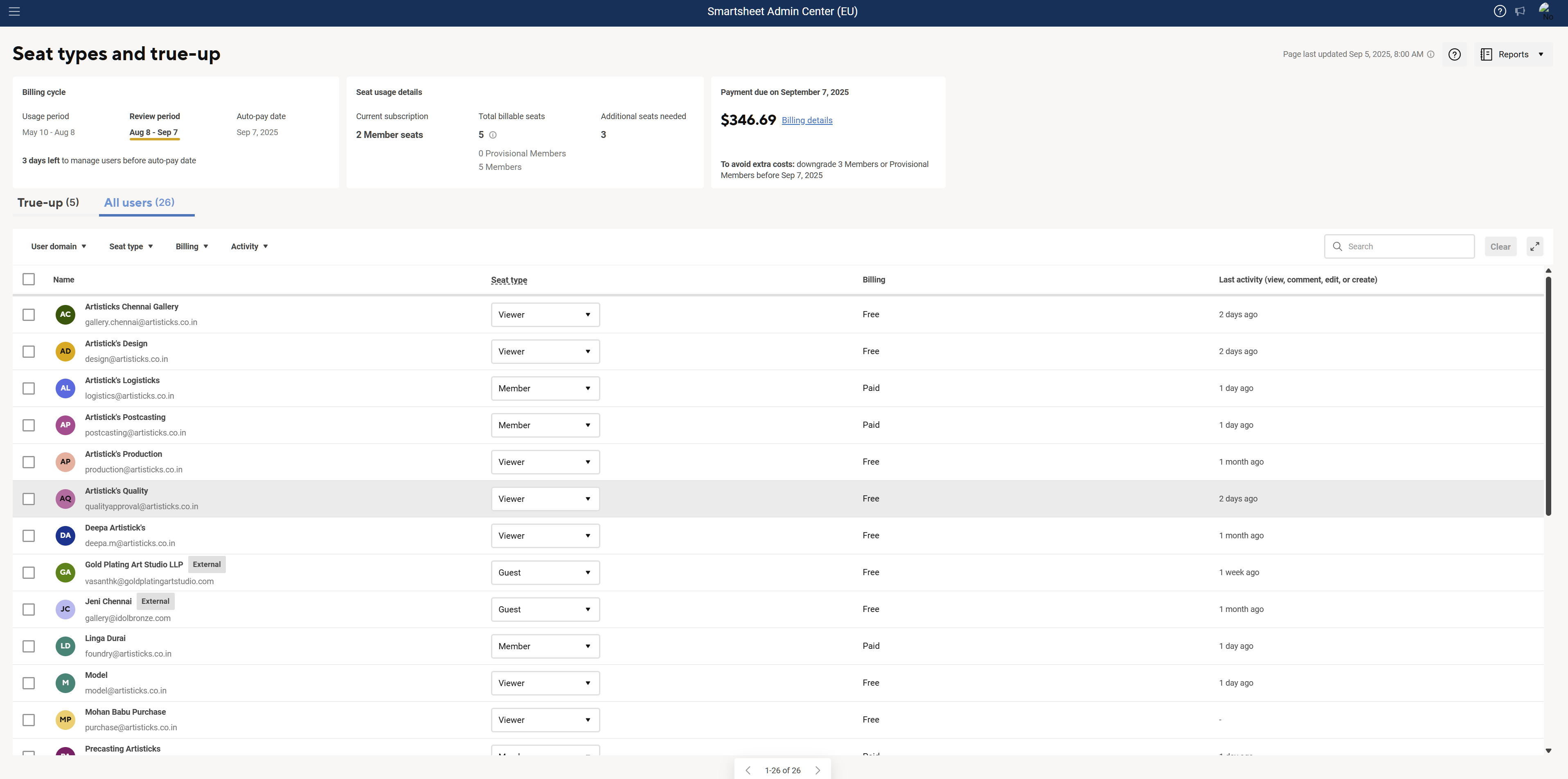1568x779 pixels.
Task: Click Artisticks Chennai Gallery AC avatar
Action: click(x=65, y=314)
